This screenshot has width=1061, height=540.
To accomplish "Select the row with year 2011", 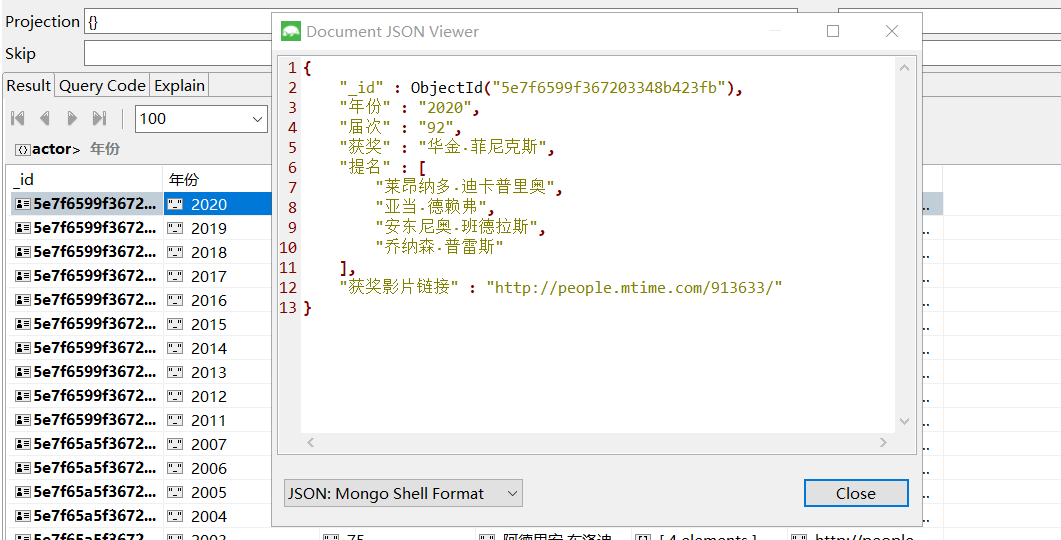I will coord(141,420).
